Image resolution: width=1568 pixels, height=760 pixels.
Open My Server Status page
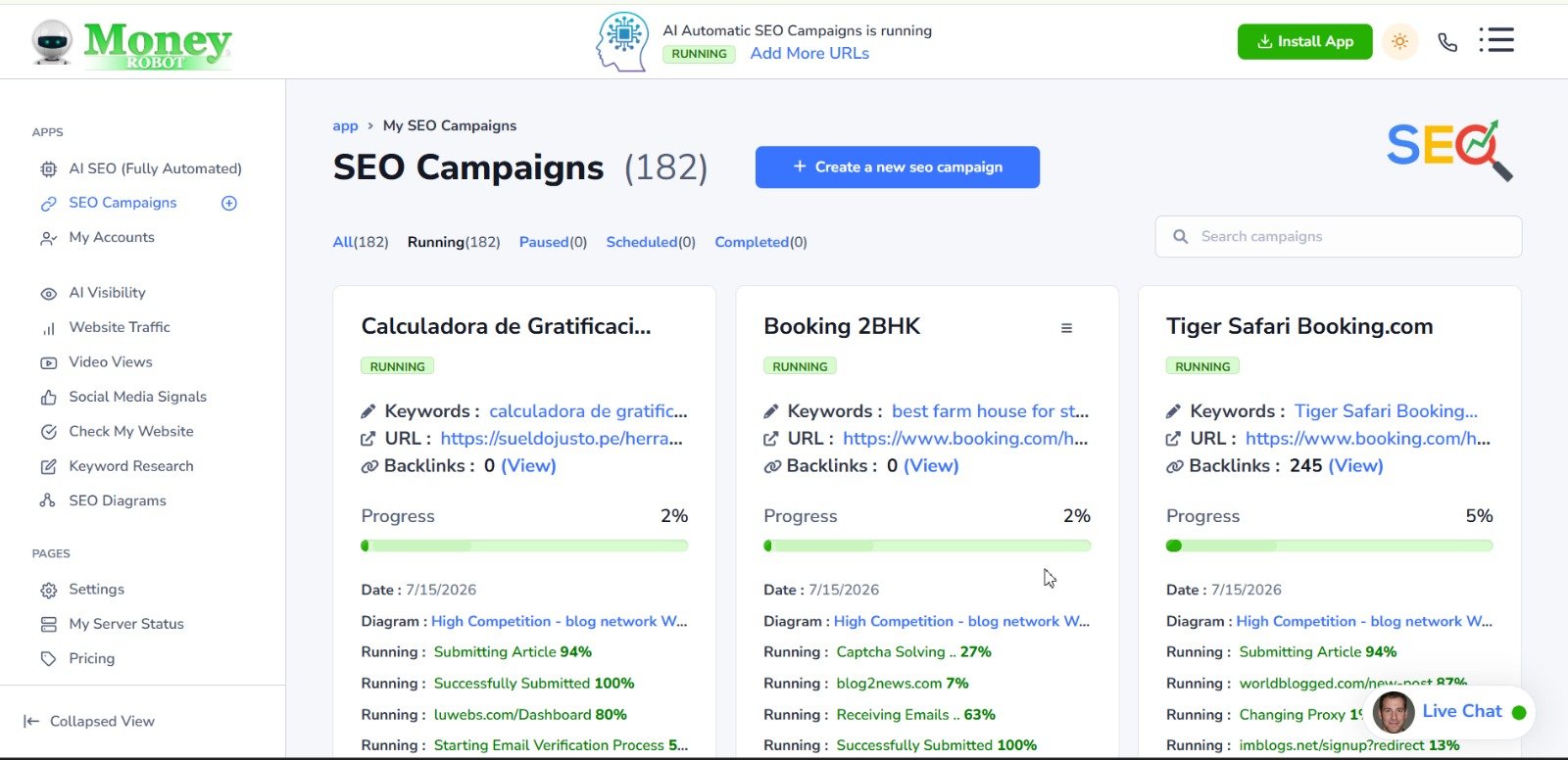pyautogui.click(x=126, y=624)
